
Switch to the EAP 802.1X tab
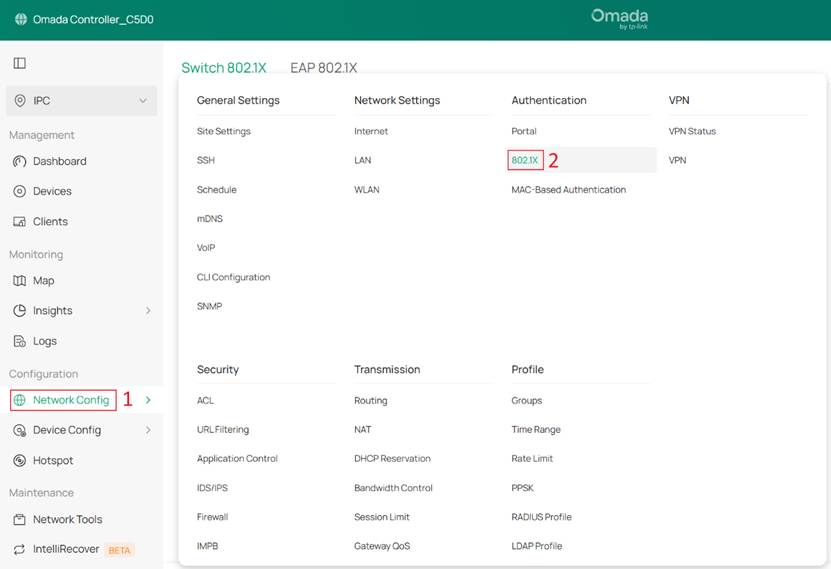[323, 68]
